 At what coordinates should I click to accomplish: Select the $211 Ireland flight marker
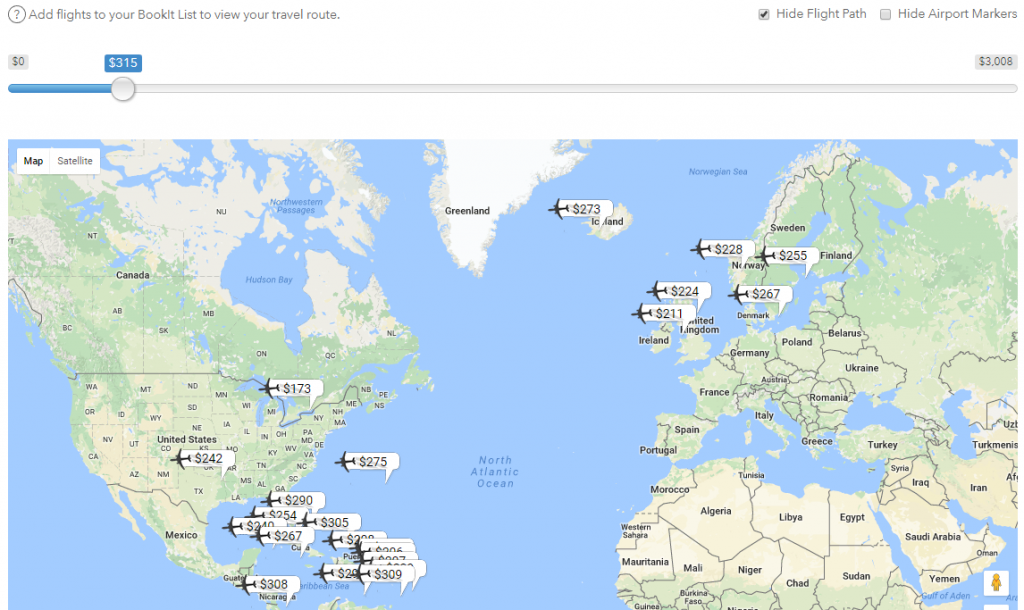pos(663,313)
